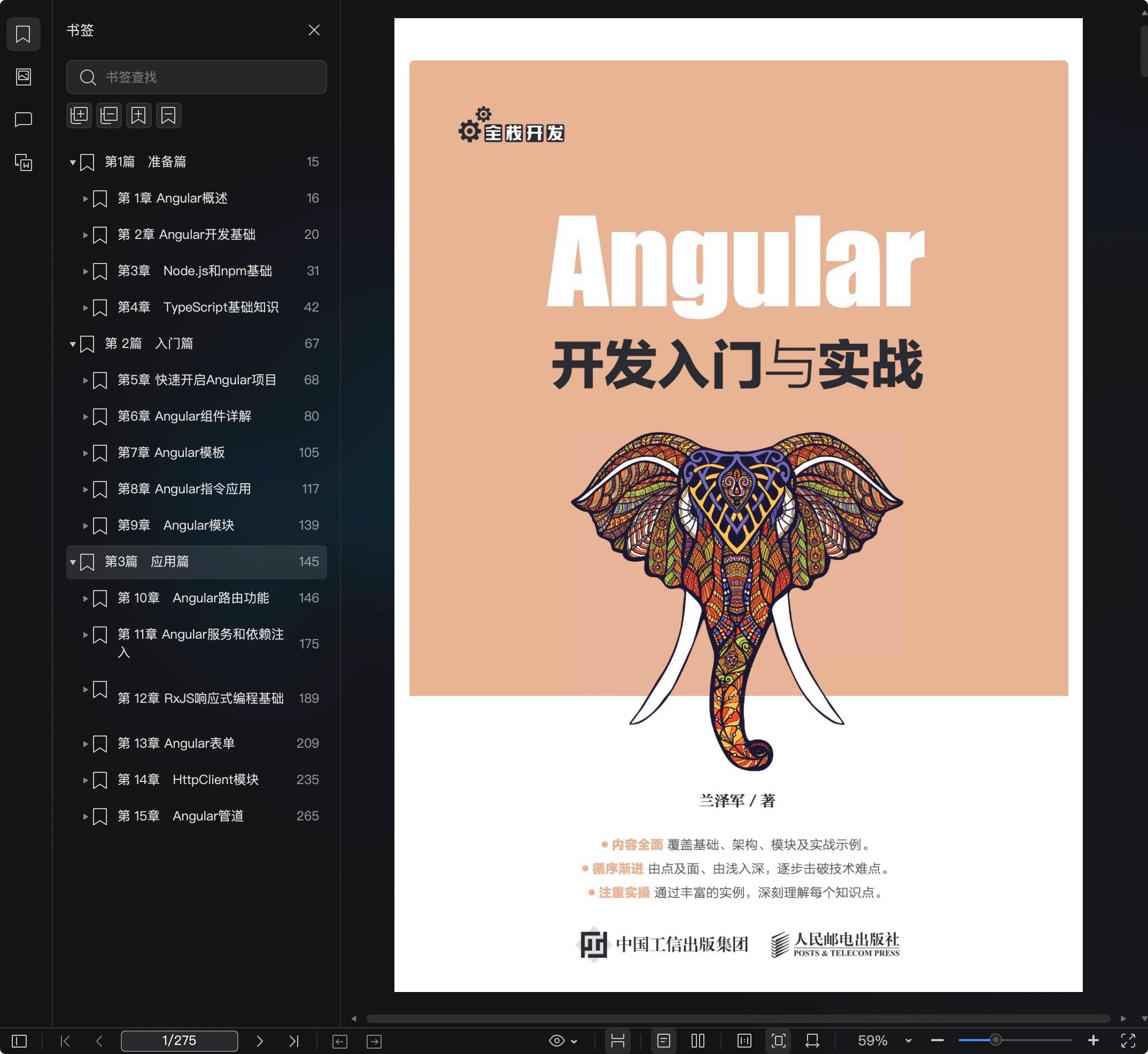Open 第 15章 Angular管道 bookmark
This screenshot has height=1054, width=1148.
pos(180,816)
